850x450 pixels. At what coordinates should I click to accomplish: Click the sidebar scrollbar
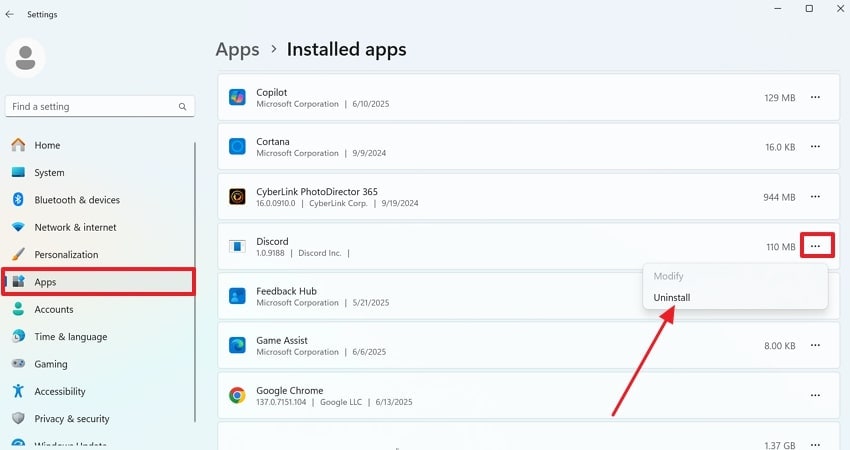pos(195,282)
